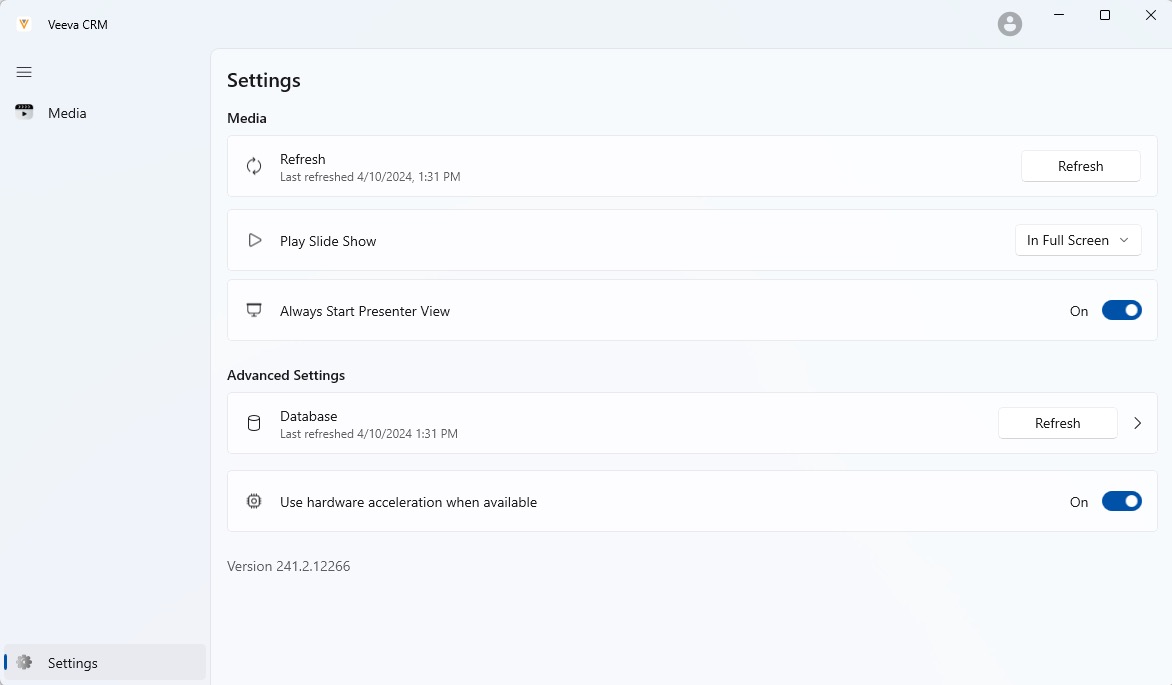
Task: Click the Version 241.2.12266 text
Action: (288, 566)
